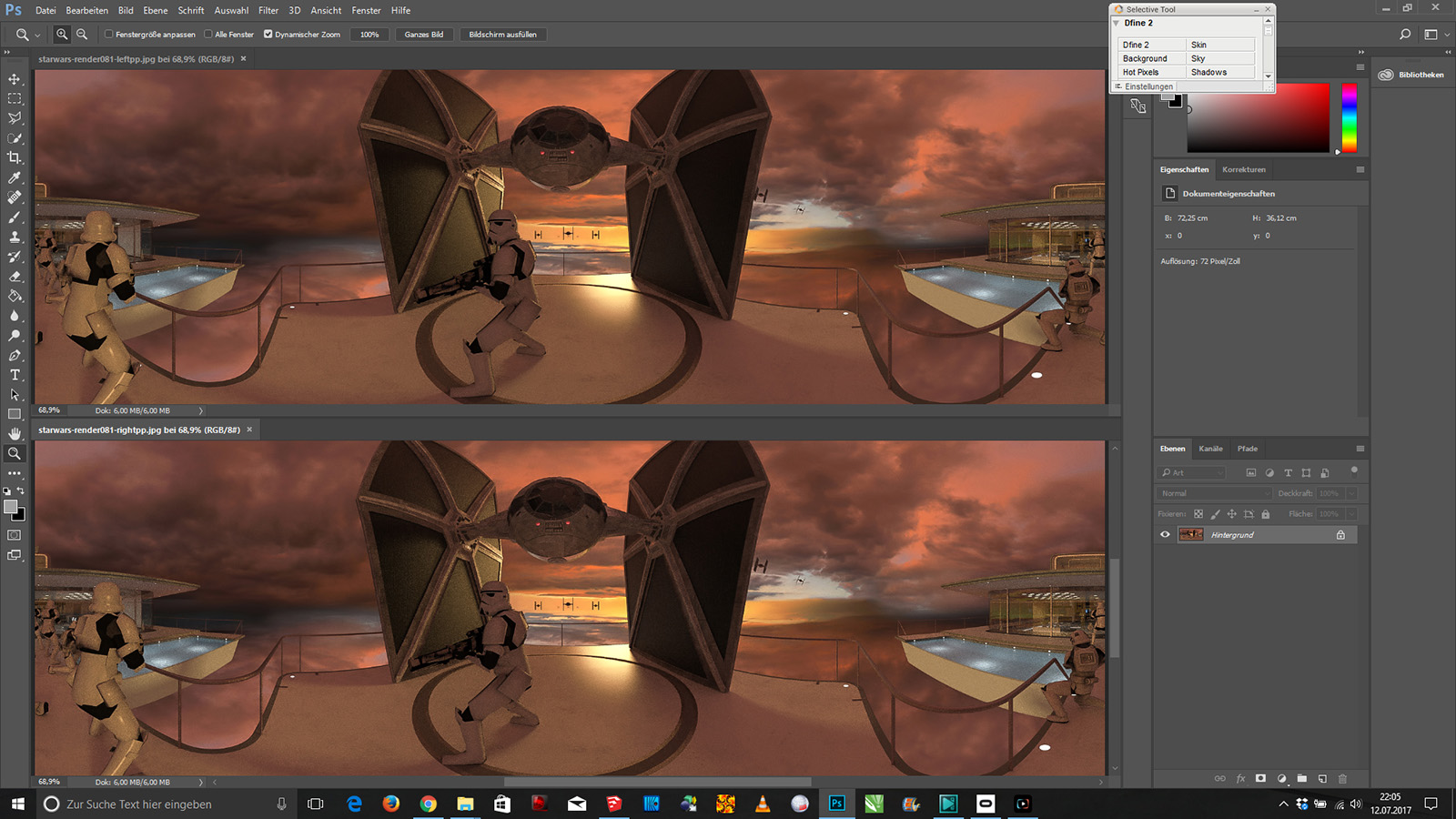Collapse the Dfine 2 section triangle
The image size is (1456, 819).
(x=1117, y=24)
